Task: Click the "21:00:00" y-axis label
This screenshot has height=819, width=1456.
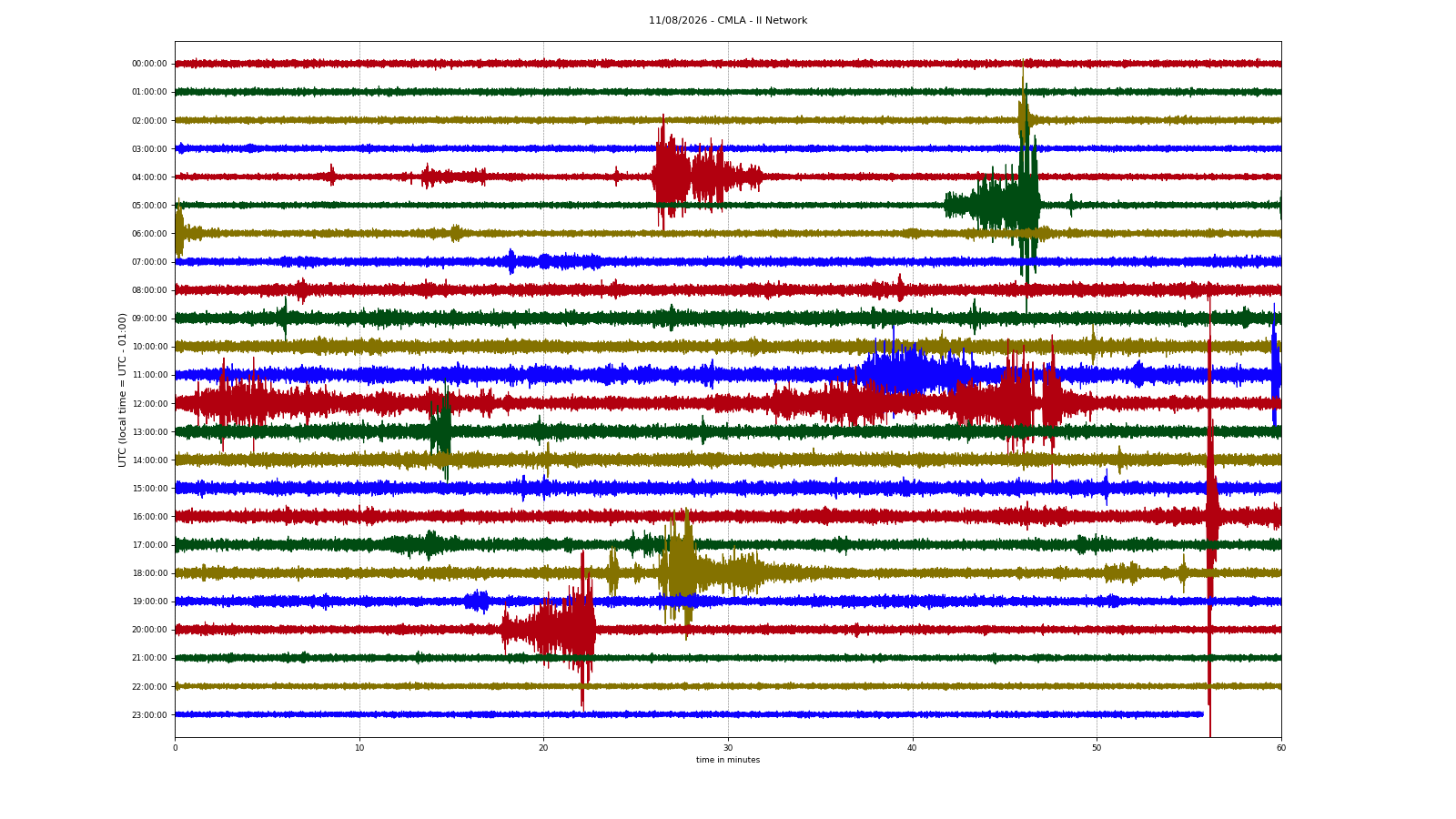Action: 149,657
